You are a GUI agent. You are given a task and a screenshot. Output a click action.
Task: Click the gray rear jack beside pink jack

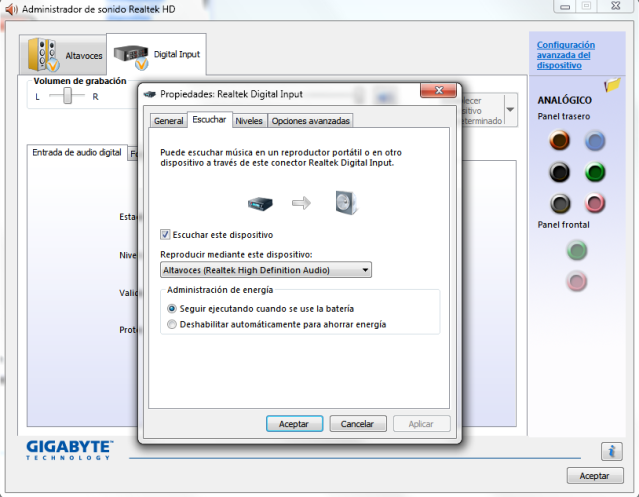(x=560, y=203)
